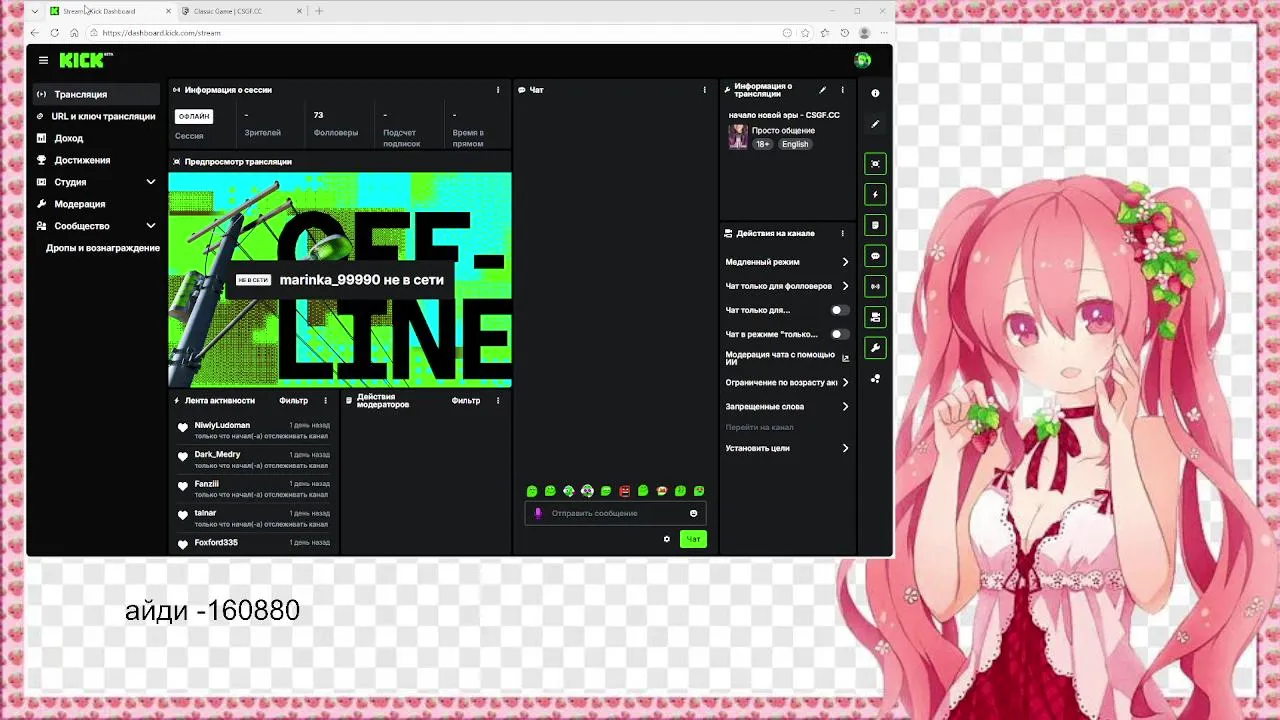The width and height of the screenshot is (1280, 720).
Task: Open the Действия модераторов options menu
Action: 498,400
